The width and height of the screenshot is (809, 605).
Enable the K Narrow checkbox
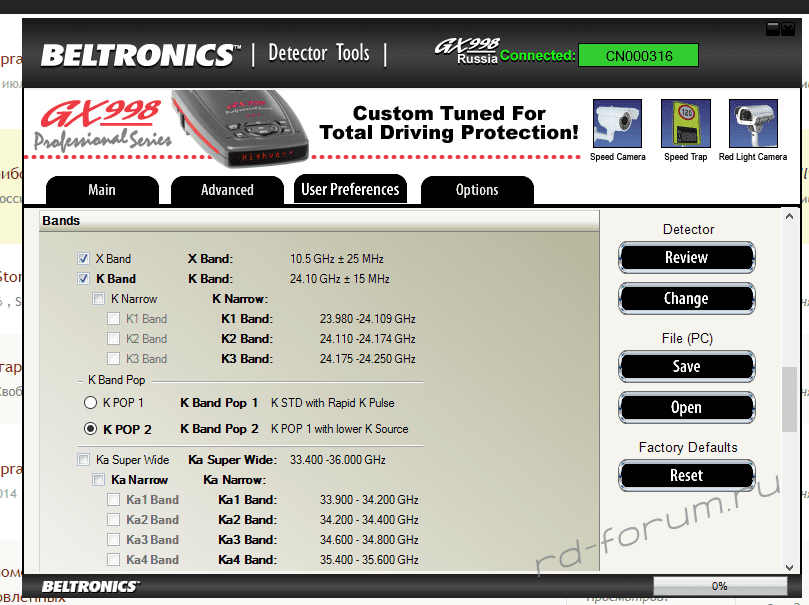(x=98, y=299)
